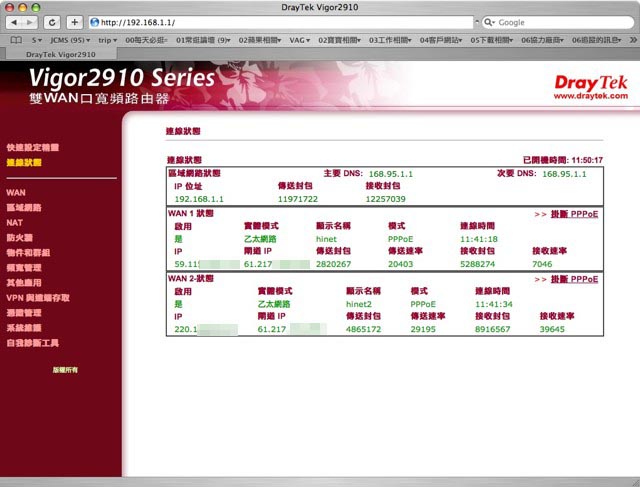Open 快速設定精靈 in the sidebar
Image resolution: width=640 pixels, height=487 pixels.
[33, 147]
